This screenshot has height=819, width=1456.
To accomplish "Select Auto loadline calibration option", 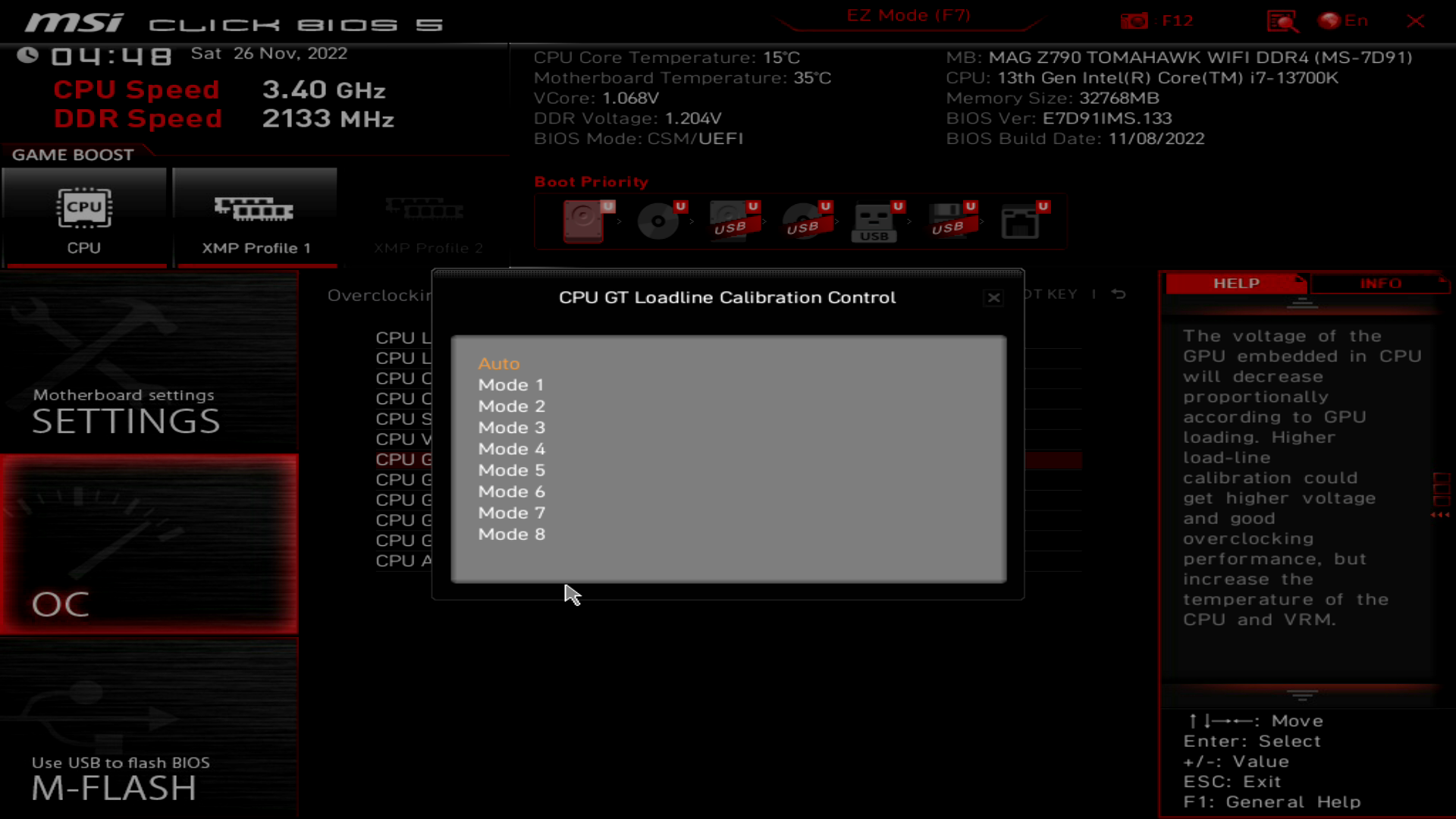I will click(x=499, y=363).
